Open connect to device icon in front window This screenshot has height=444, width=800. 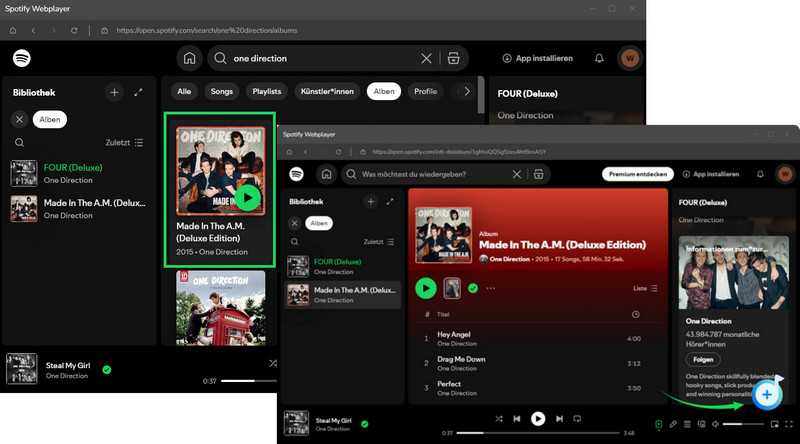[x=702, y=424]
